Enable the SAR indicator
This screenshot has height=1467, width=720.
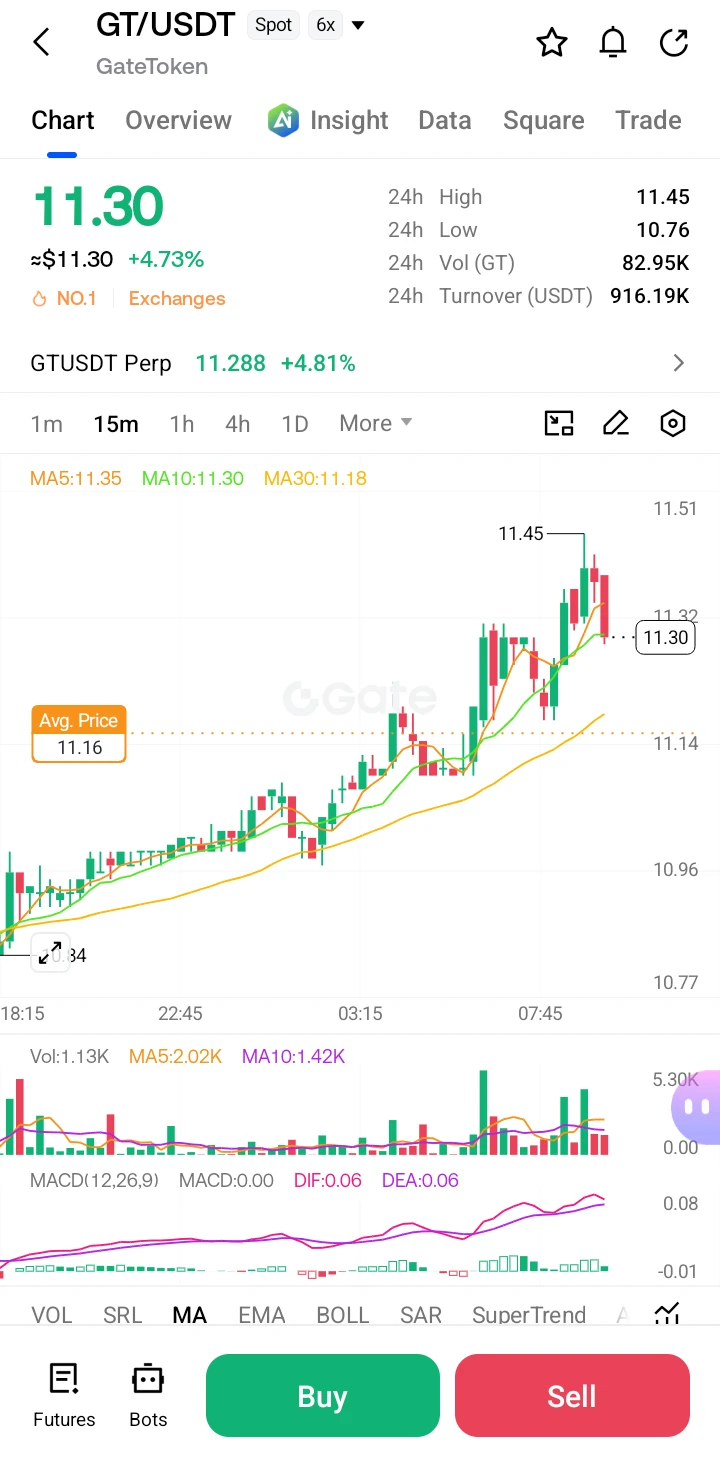click(x=421, y=1314)
